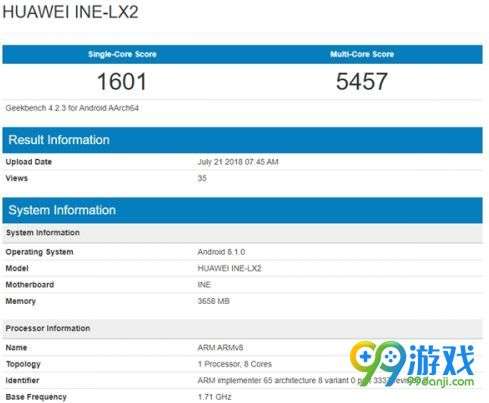This screenshot has width=489, height=403.
Task: Select the HUAWEI INE-LX2 model value
Action: (x=230, y=268)
